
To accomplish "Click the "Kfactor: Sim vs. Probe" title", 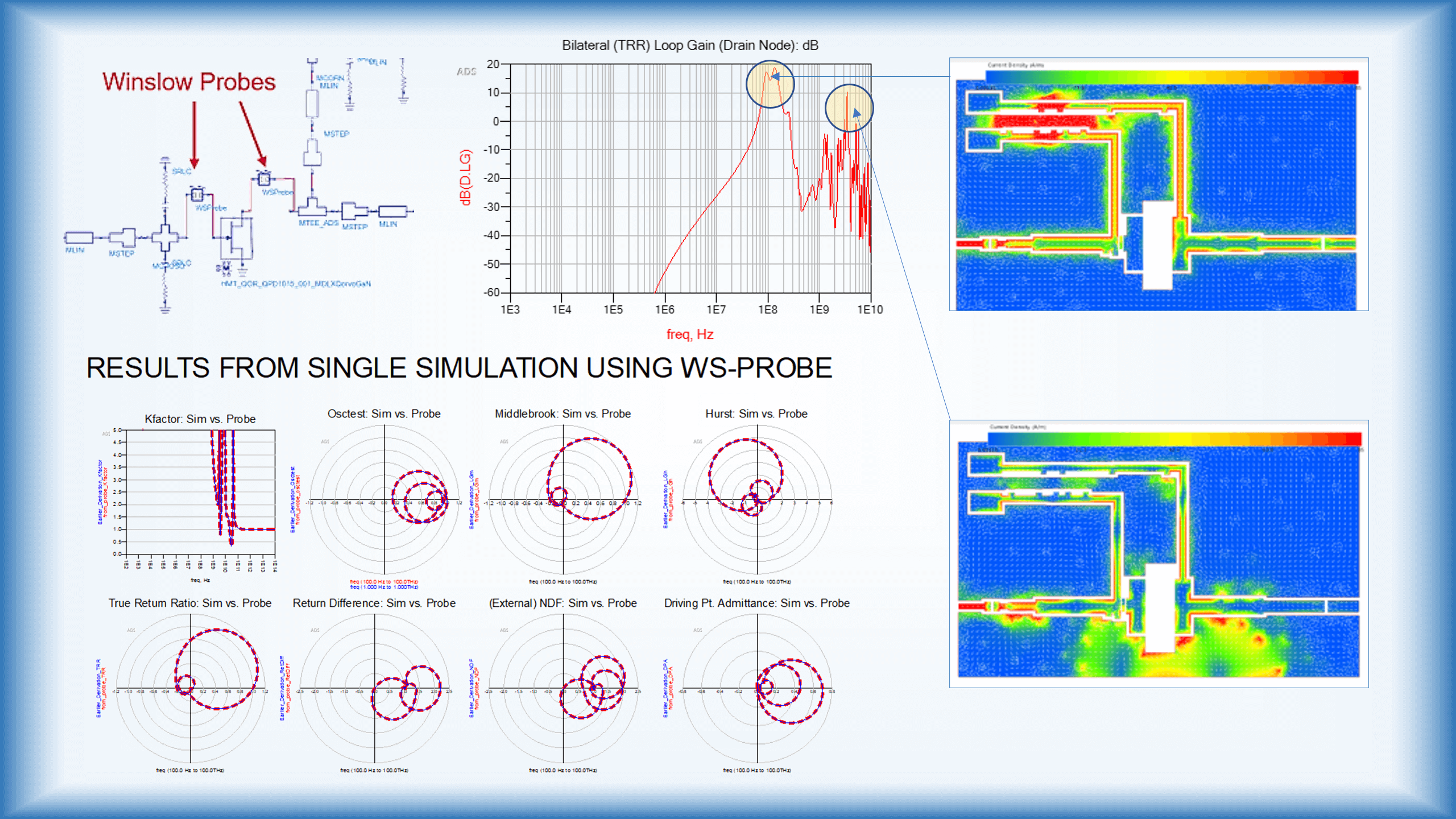I will click(200, 419).
